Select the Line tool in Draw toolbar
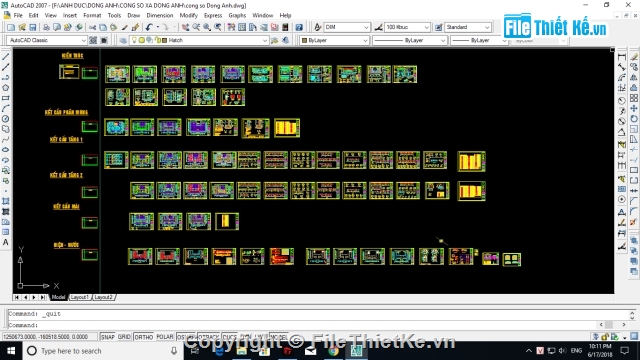This screenshot has height=360, width=640. point(6,57)
